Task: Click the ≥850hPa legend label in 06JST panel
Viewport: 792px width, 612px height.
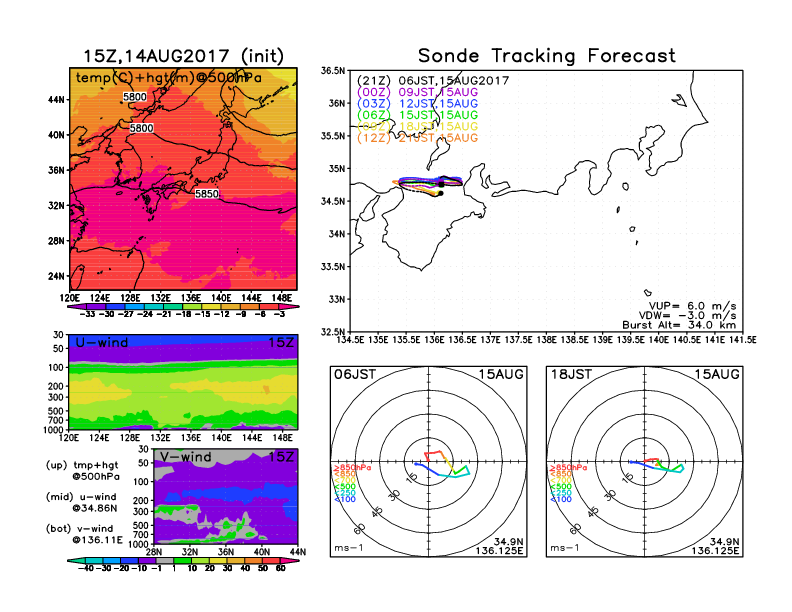Action: tap(345, 468)
